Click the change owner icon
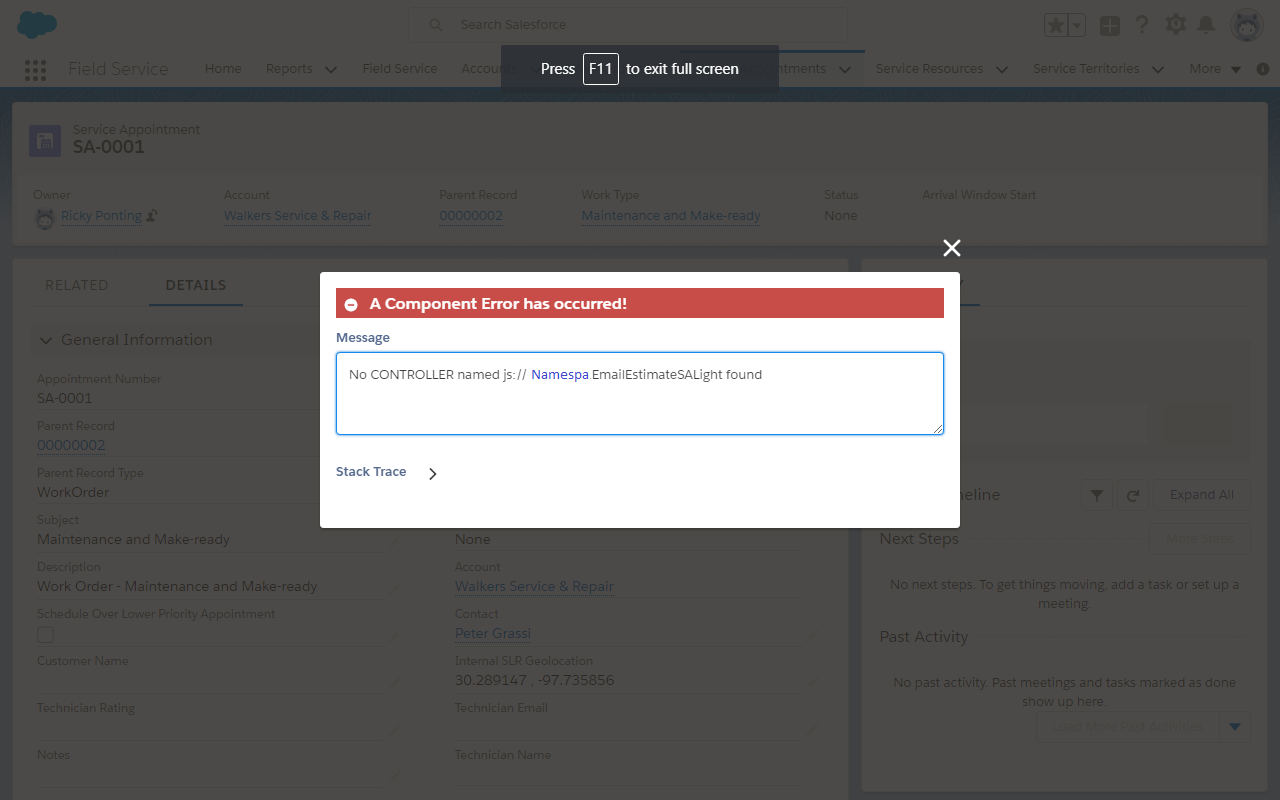This screenshot has height=800, width=1280. [x=152, y=216]
